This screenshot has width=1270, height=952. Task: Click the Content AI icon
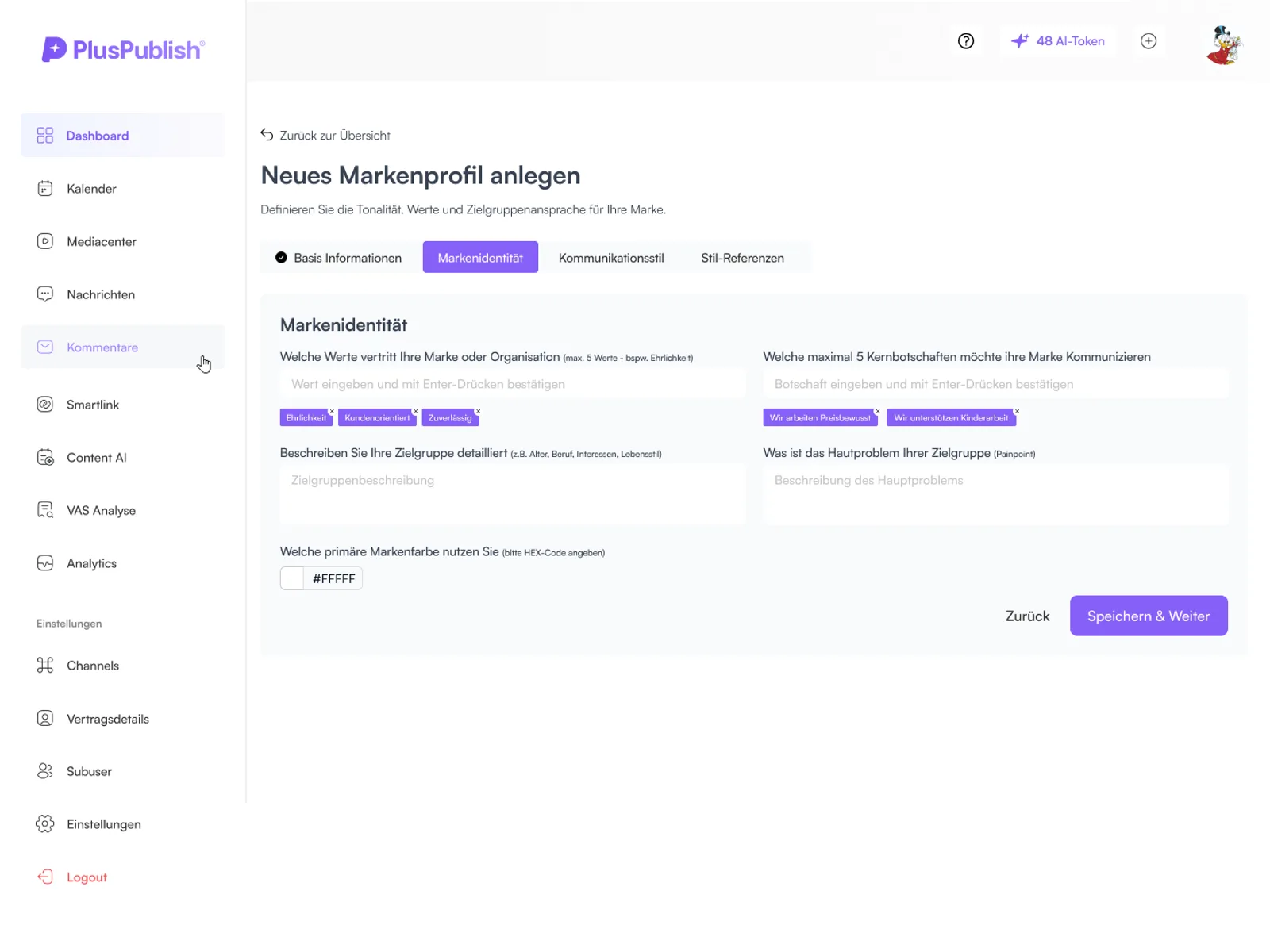point(45,458)
